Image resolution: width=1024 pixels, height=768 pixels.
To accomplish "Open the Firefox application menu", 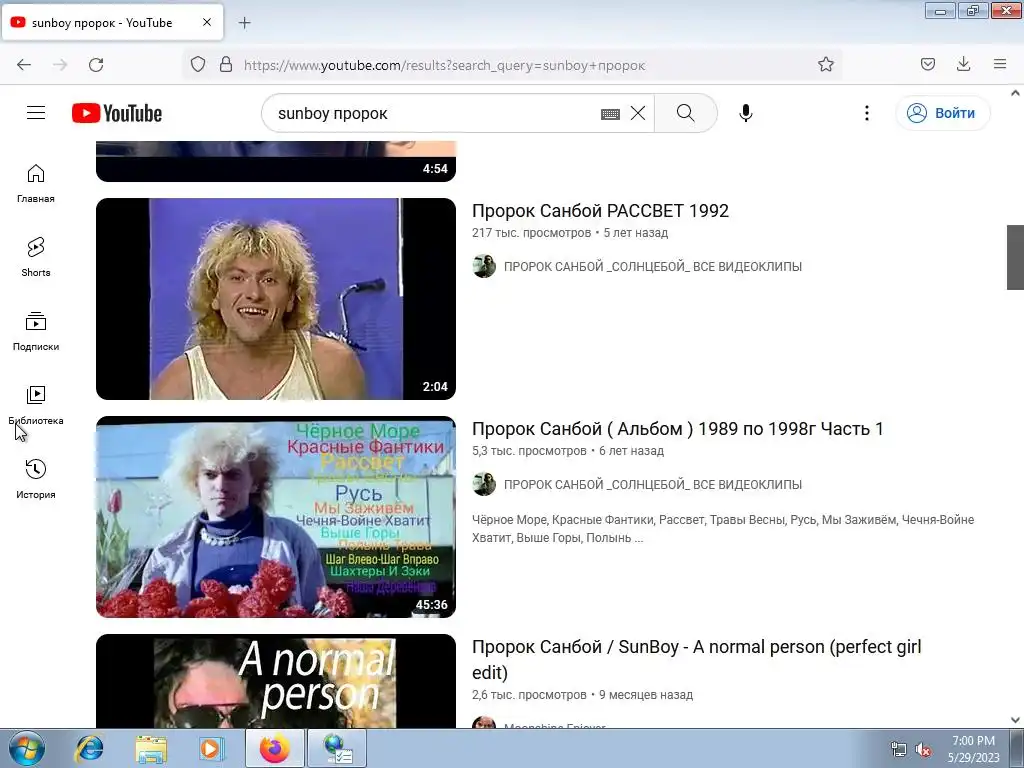I will click(x=1000, y=64).
